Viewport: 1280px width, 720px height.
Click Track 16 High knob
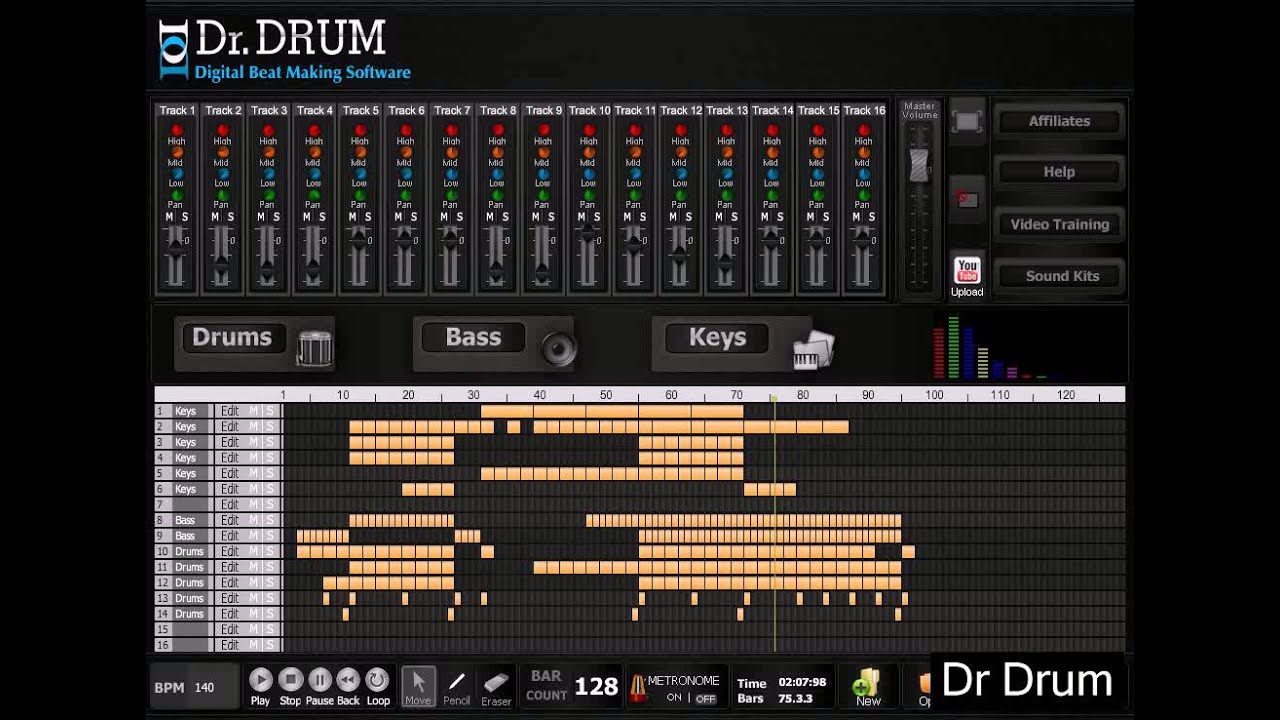click(863, 130)
